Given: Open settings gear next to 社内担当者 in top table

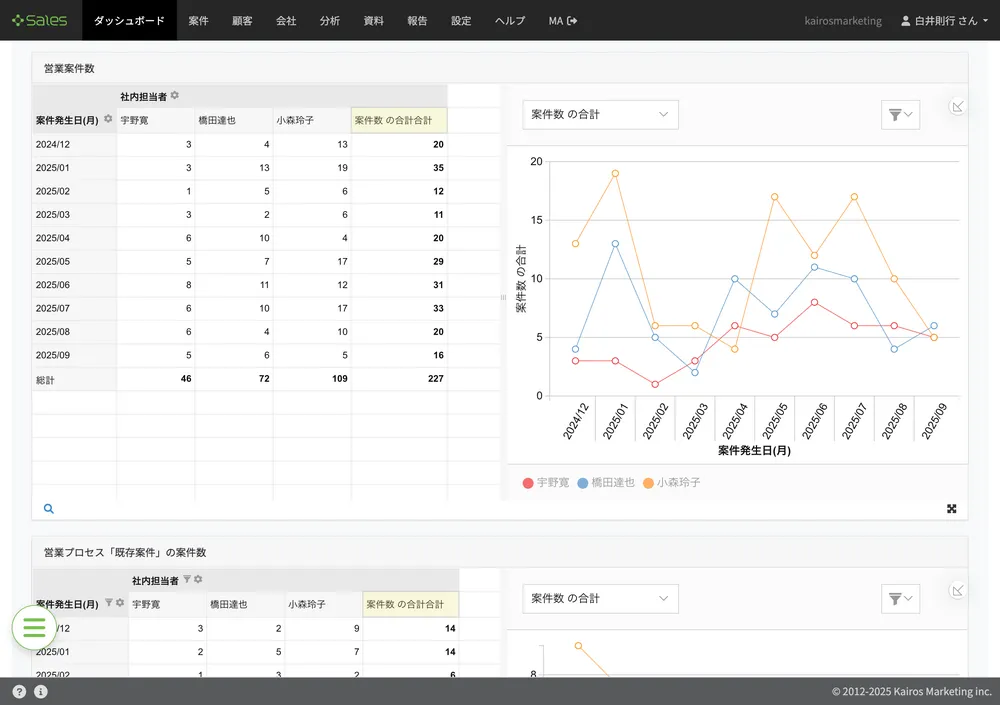Looking at the screenshot, I should [x=175, y=96].
